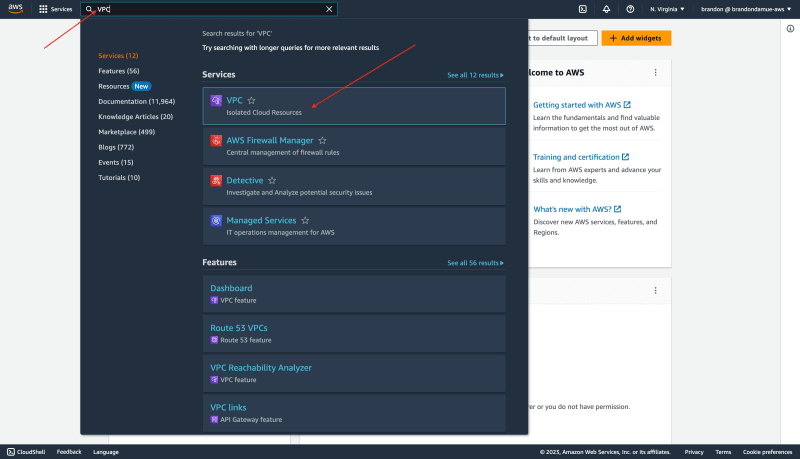The height and width of the screenshot is (459, 800).
Task: Click the Route 53 feature icon
Action: pos(214,340)
